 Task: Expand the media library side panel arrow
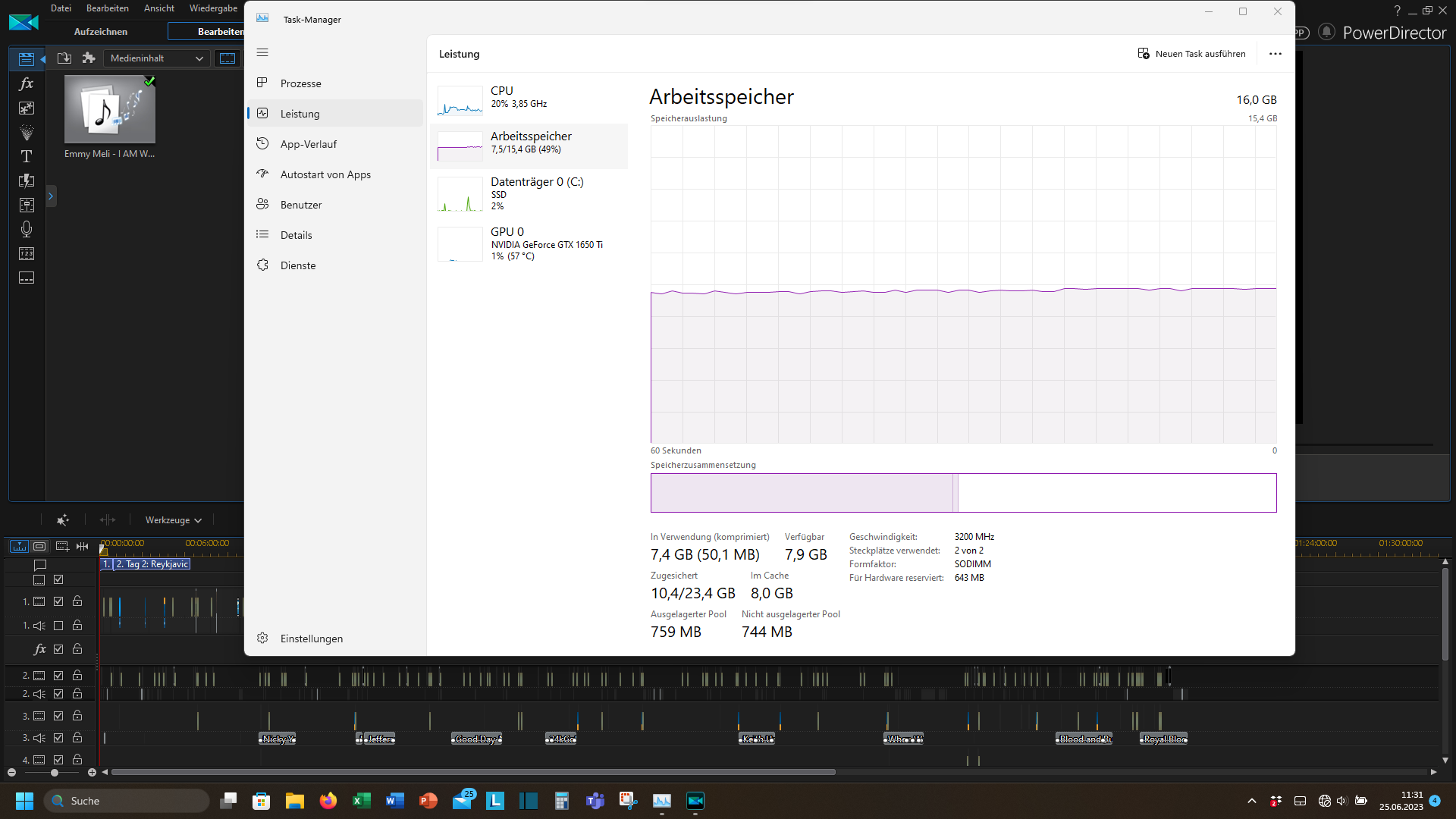click(x=51, y=196)
